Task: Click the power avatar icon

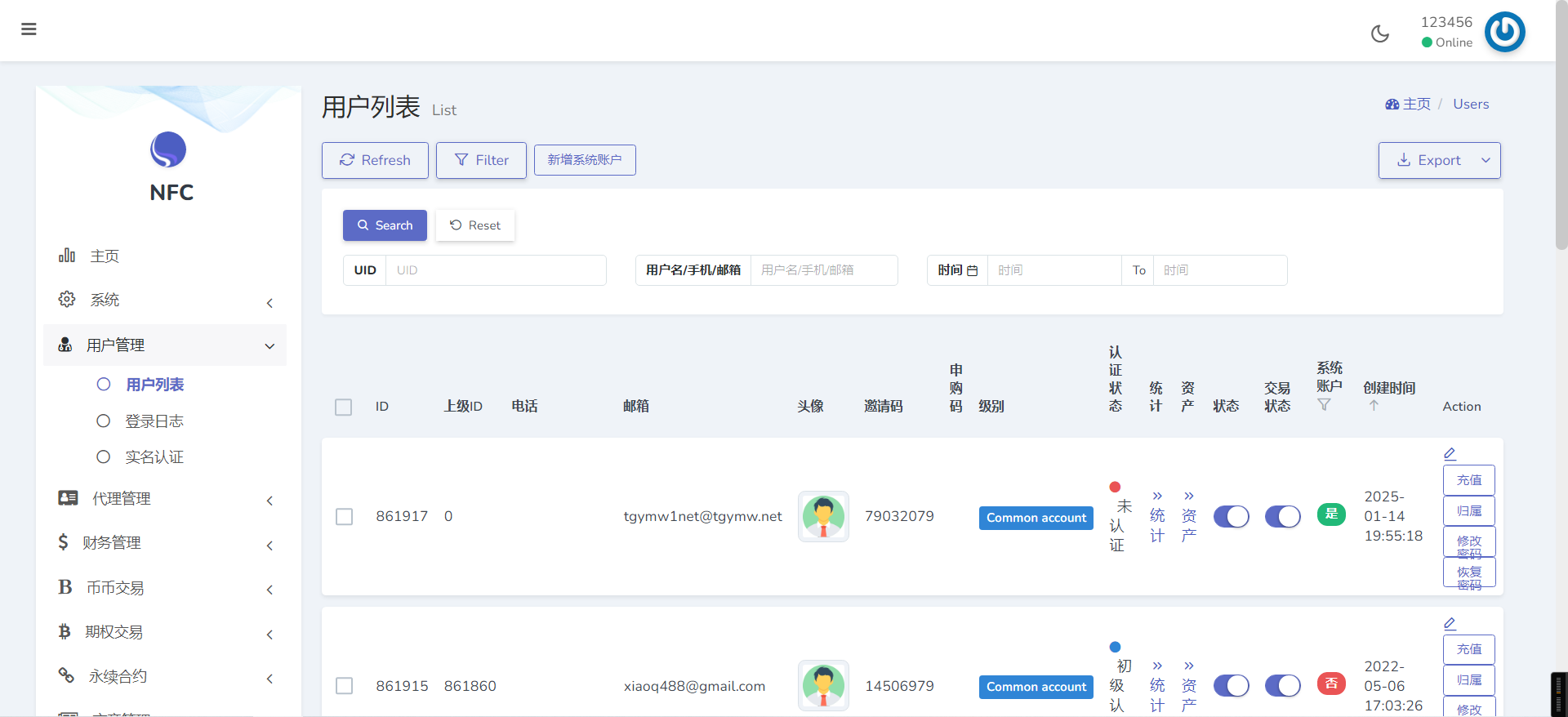Action: click(1504, 33)
